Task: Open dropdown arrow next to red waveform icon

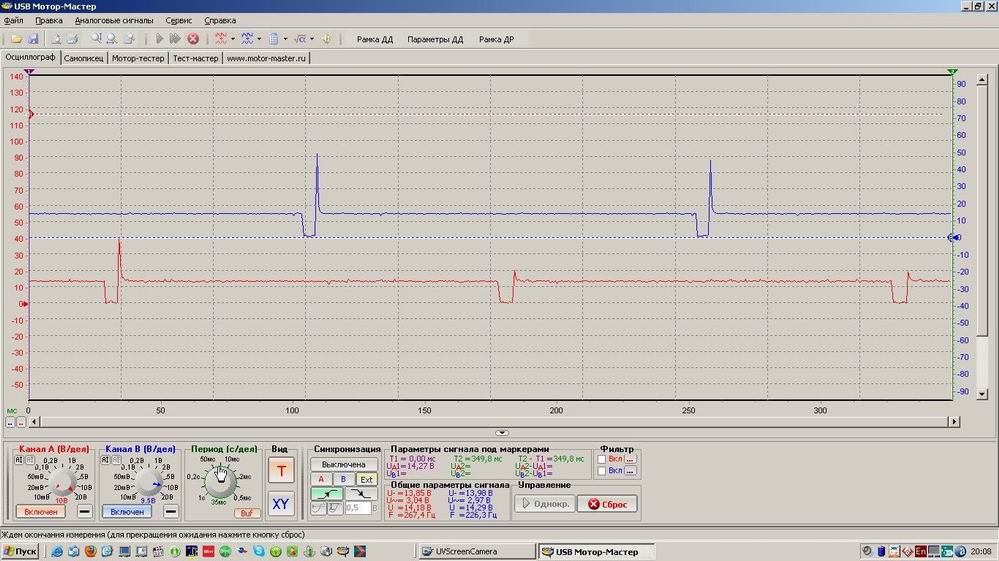Action: point(233,39)
